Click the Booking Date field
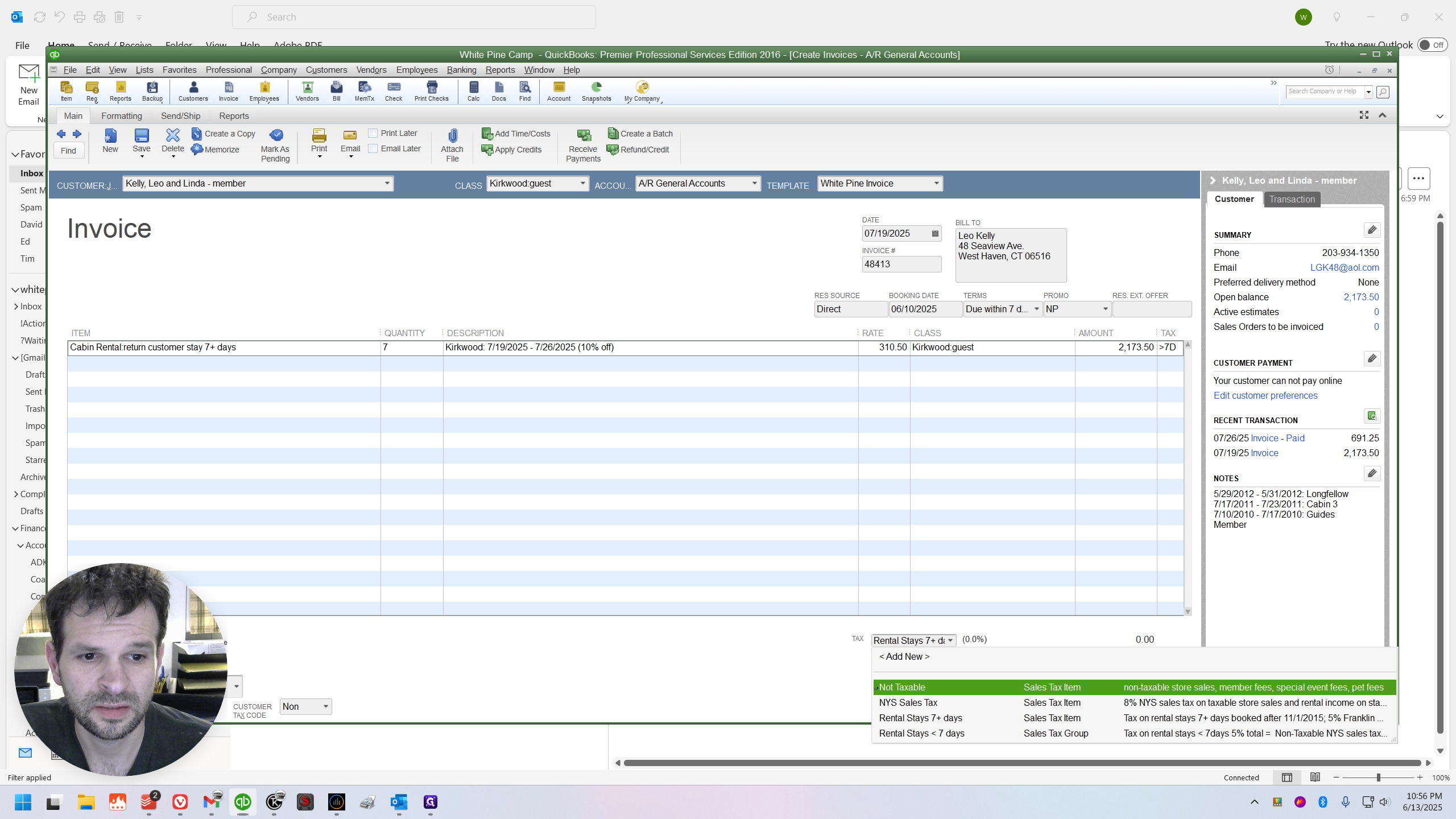 click(x=925, y=309)
